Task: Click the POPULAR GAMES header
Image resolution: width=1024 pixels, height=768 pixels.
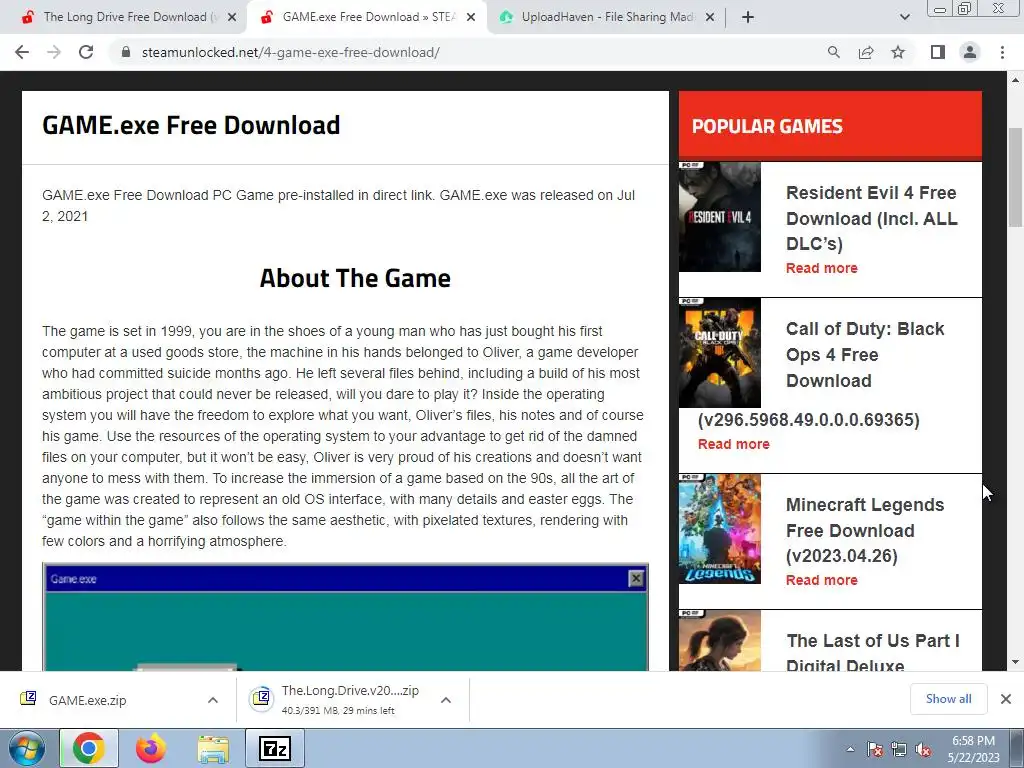Action: (x=767, y=126)
